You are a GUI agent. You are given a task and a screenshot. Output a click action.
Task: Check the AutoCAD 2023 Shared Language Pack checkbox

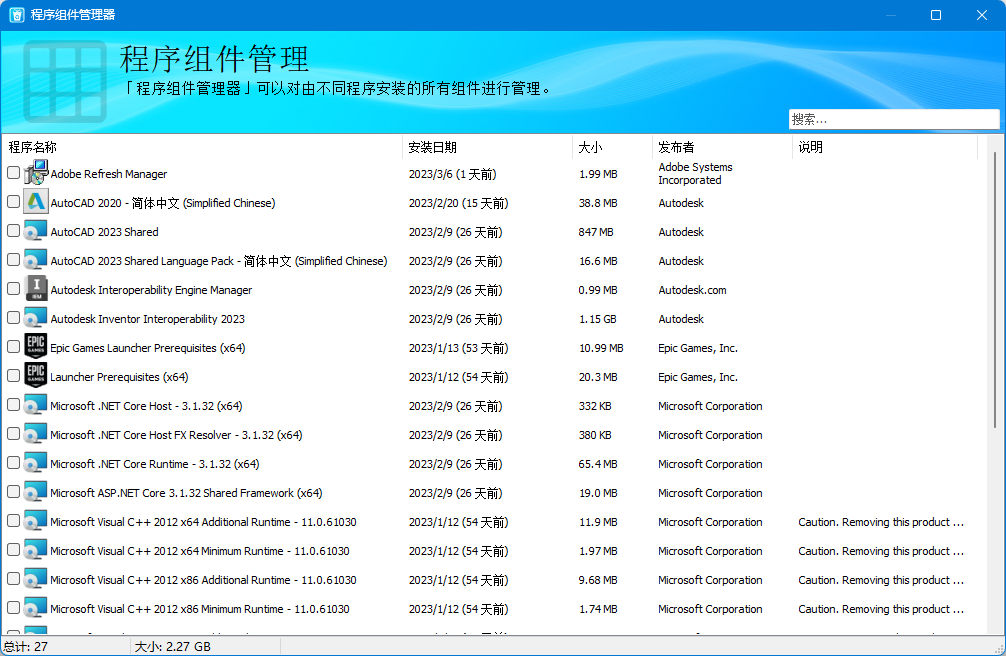tap(13, 259)
